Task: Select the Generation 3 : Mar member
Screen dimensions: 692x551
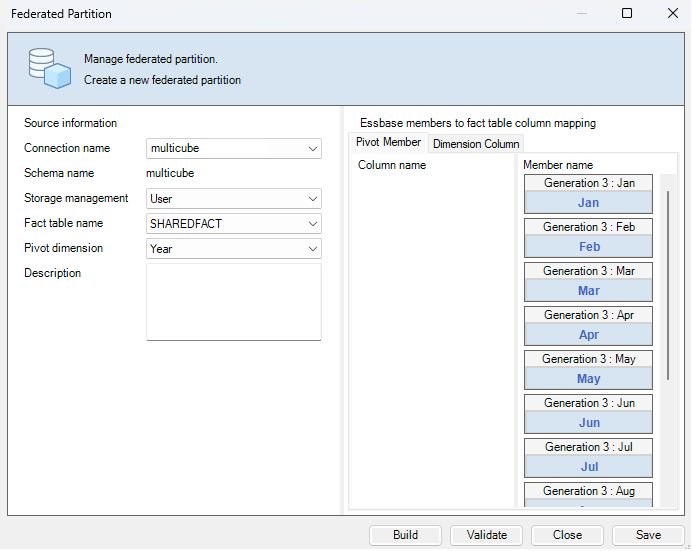Action: tap(588, 282)
